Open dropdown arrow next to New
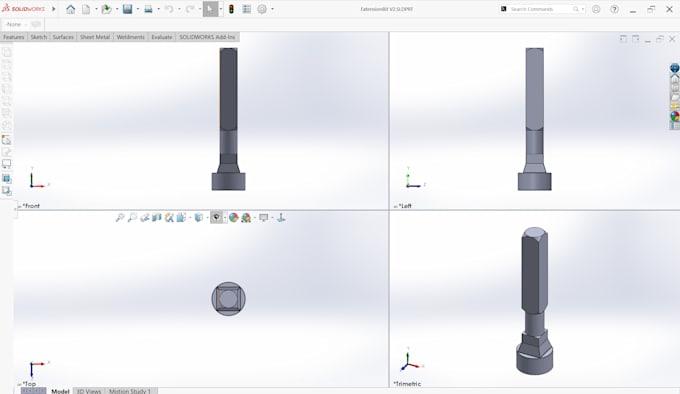Screen dimensions: 680x394 coord(96,9)
